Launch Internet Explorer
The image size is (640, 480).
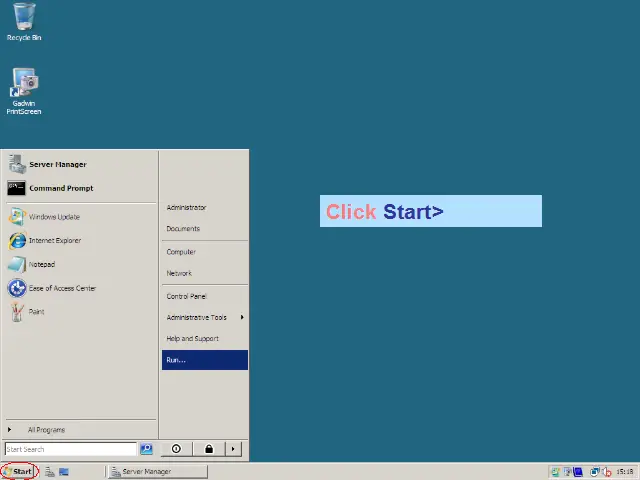point(54,241)
